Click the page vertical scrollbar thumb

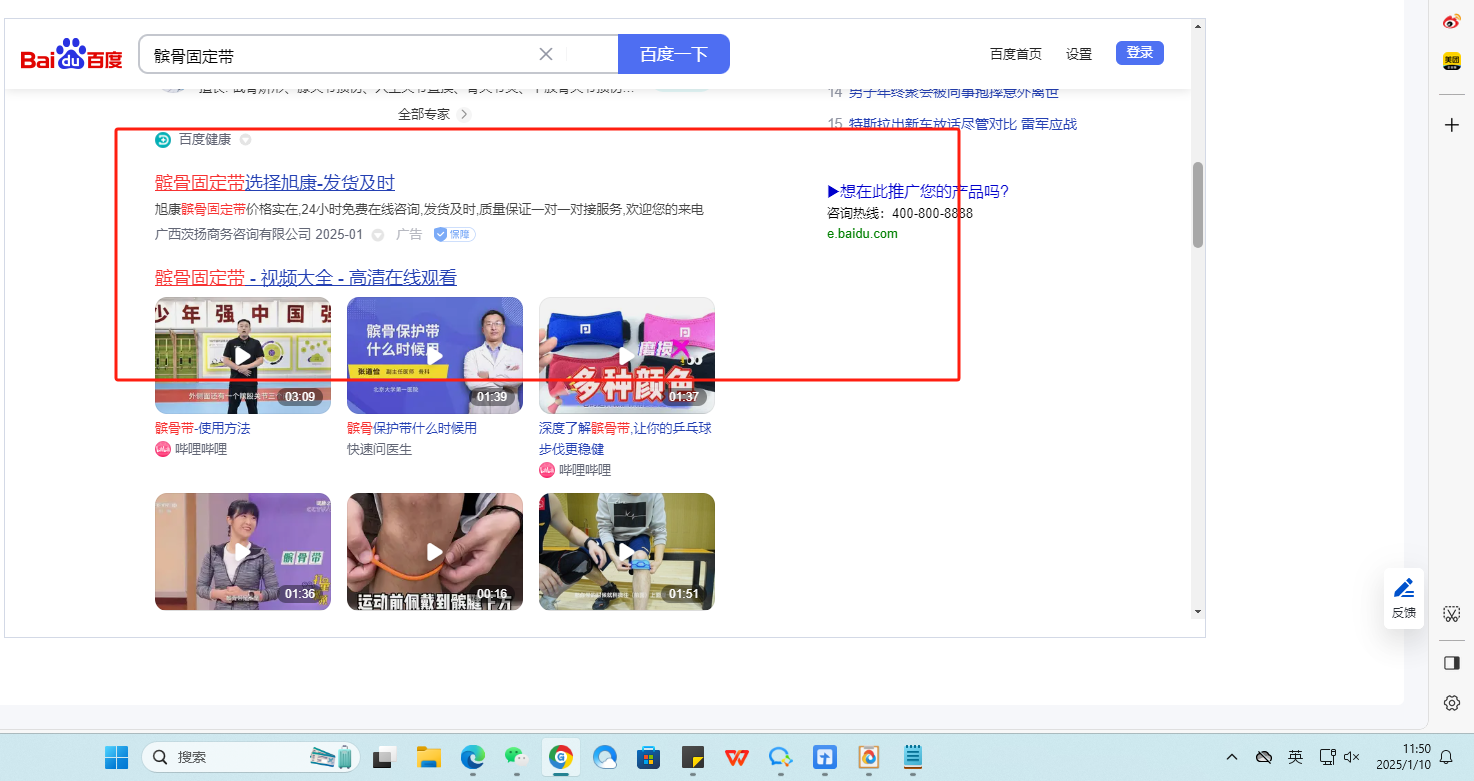pos(1198,205)
